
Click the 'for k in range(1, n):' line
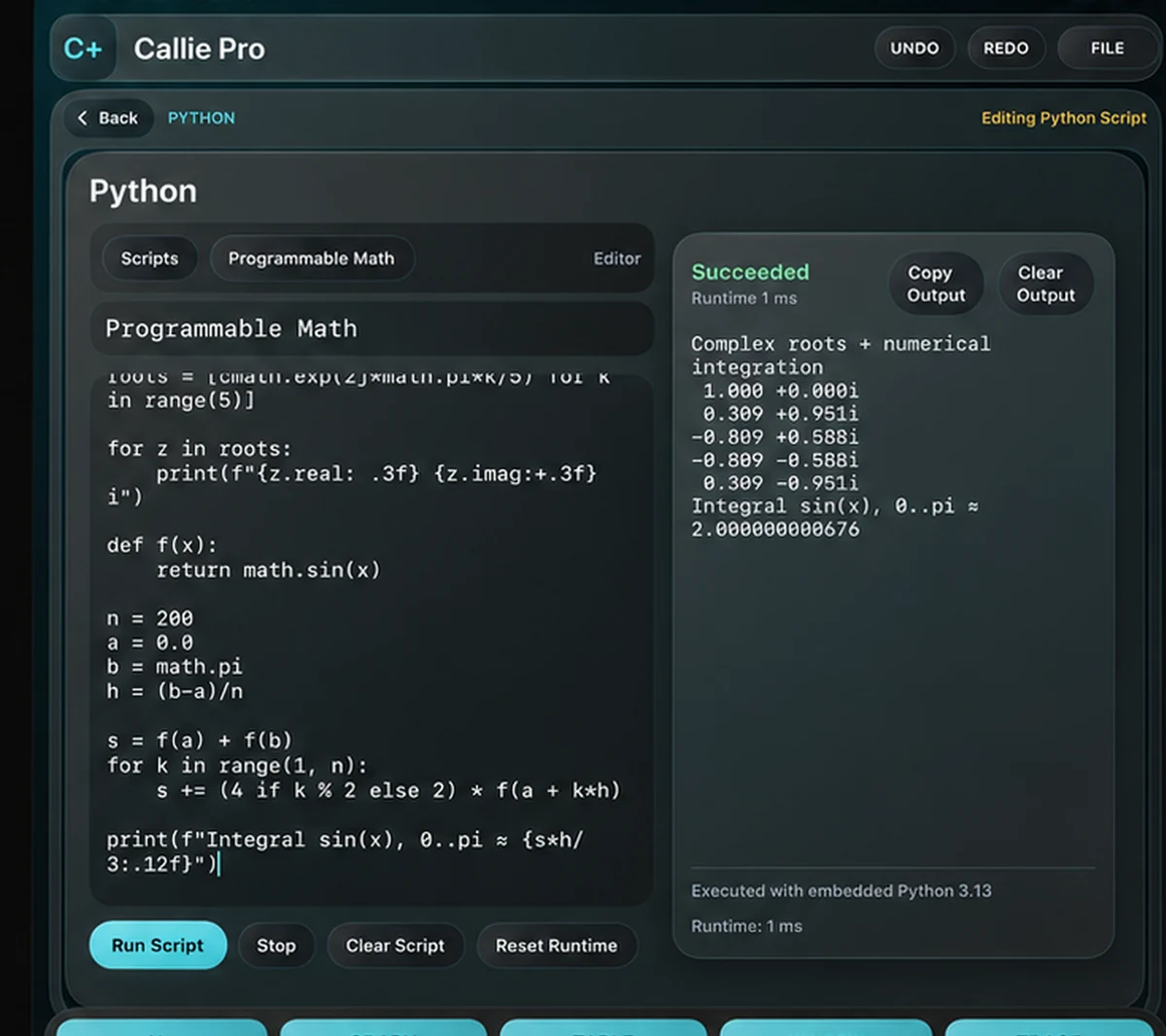[x=237, y=766]
